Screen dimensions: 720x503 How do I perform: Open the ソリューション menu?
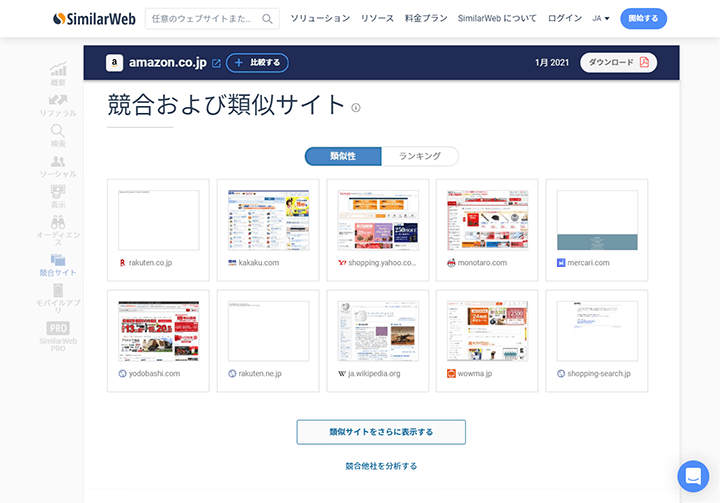[320, 18]
